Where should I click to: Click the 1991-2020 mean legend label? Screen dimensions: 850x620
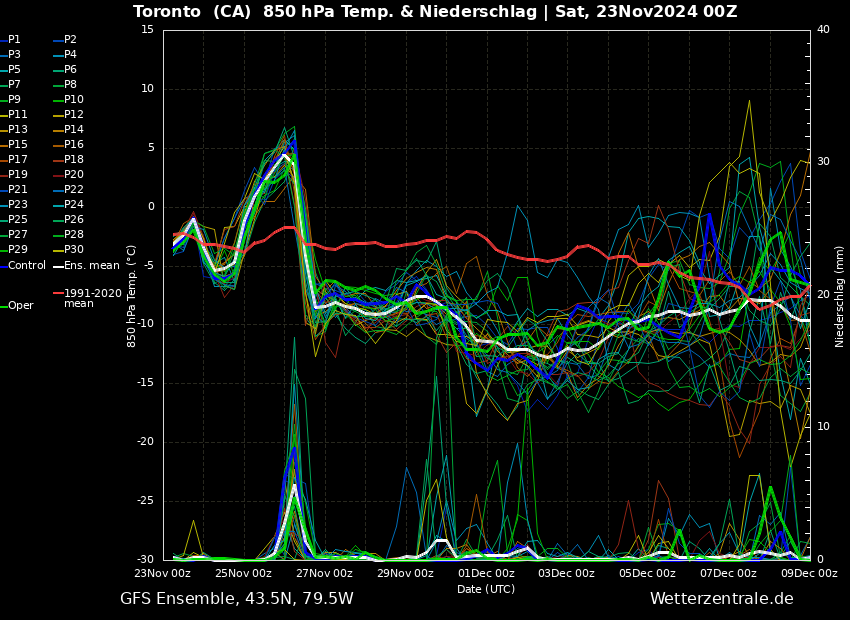click(x=92, y=298)
